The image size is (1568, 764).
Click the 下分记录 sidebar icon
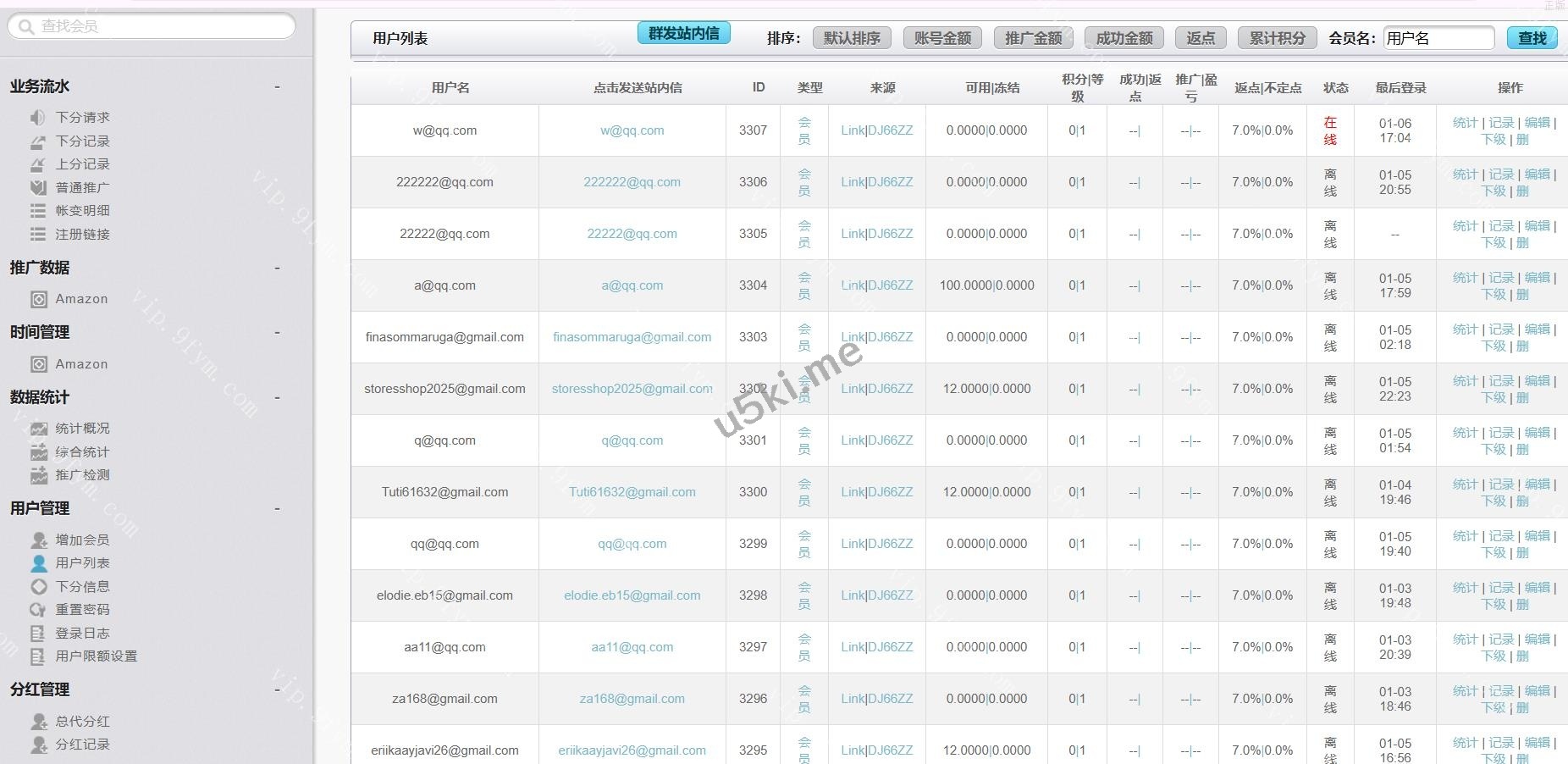pos(38,141)
